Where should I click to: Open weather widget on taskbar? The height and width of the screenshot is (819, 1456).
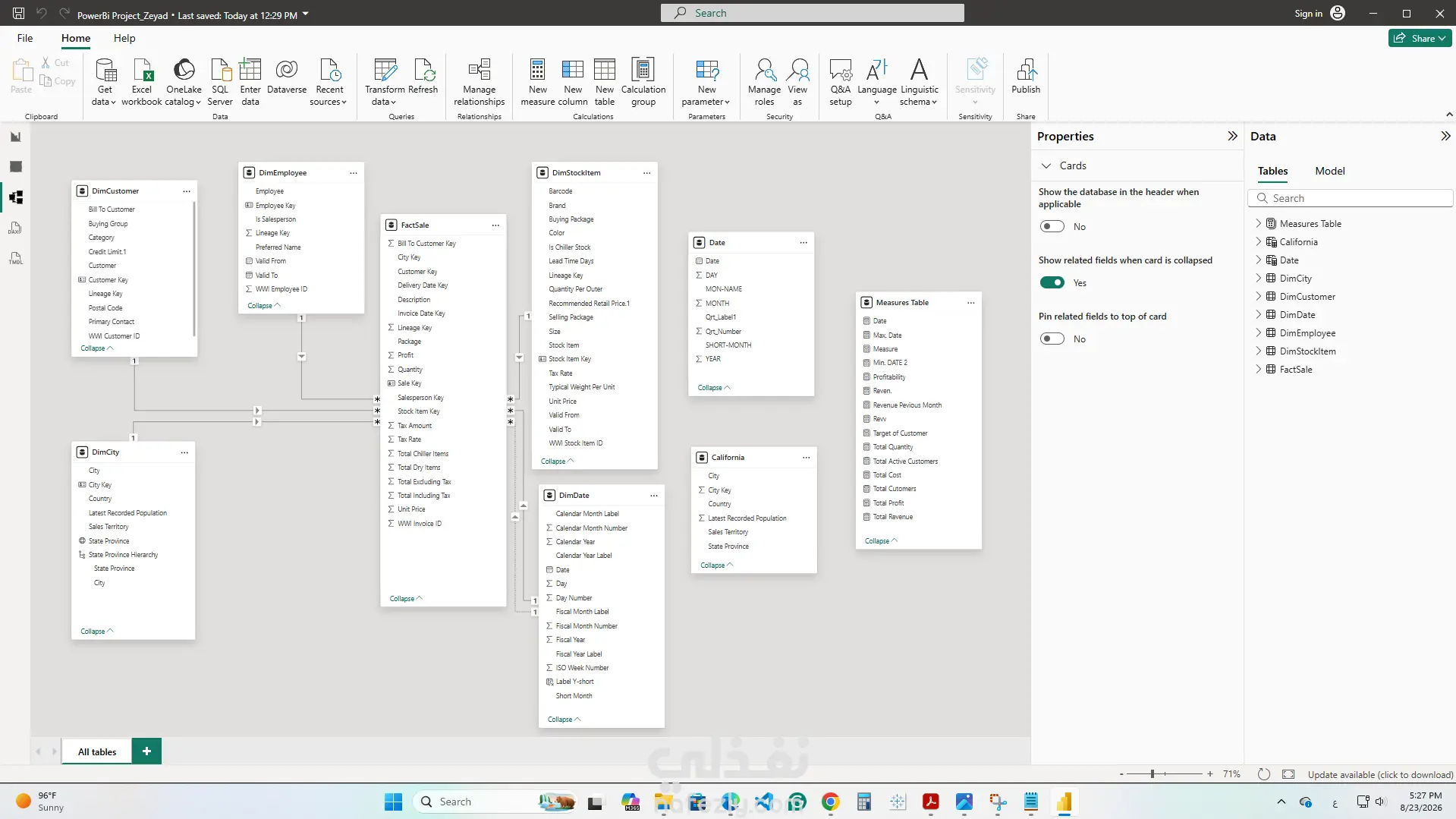(41, 802)
